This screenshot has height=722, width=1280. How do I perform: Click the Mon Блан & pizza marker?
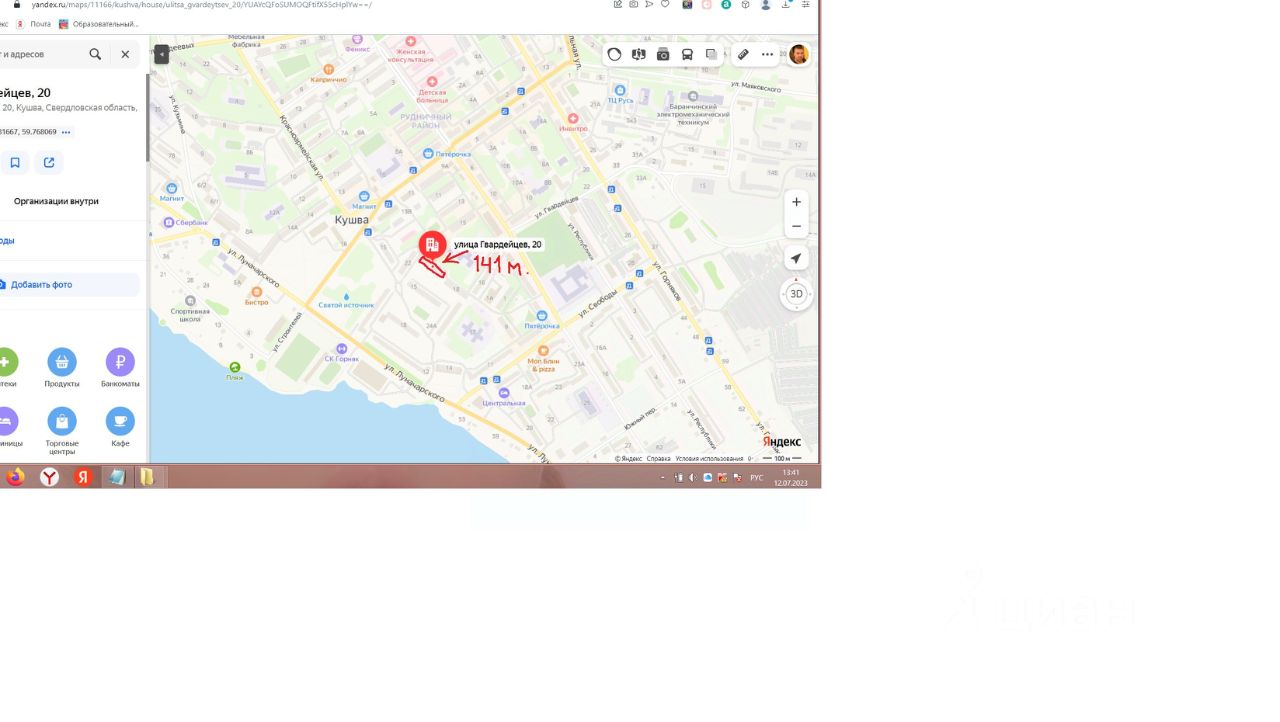[x=544, y=352]
